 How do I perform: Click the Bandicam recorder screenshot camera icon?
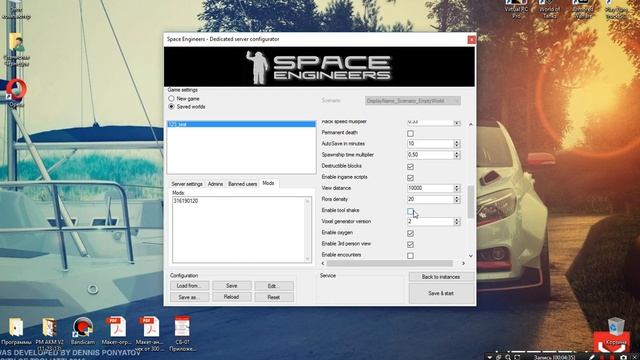point(623,357)
